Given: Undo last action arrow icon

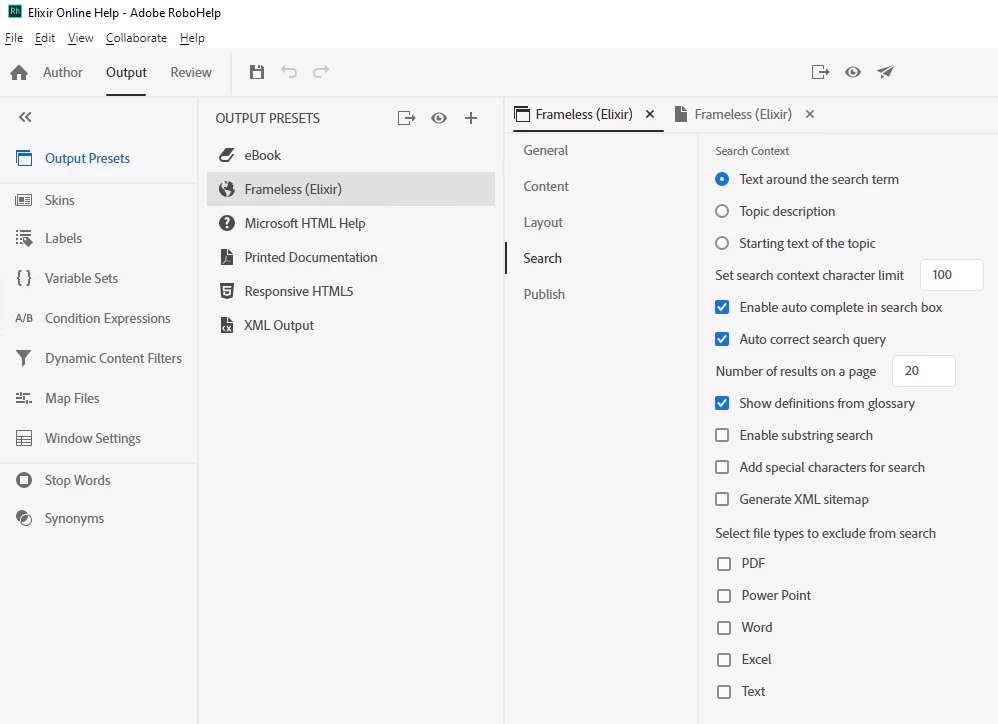Looking at the screenshot, I should tap(289, 72).
